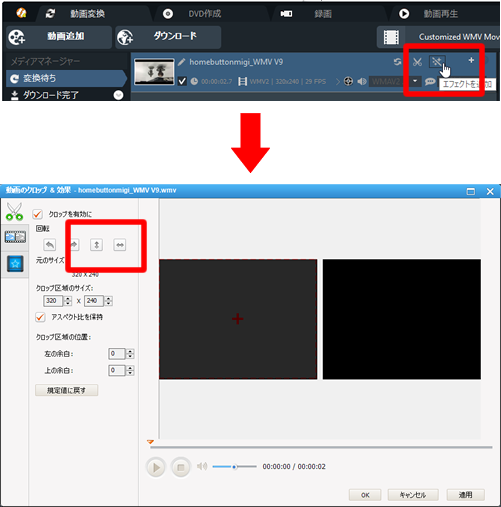Flip the video vertically
The image size is (501, 507).
point(97,245)
